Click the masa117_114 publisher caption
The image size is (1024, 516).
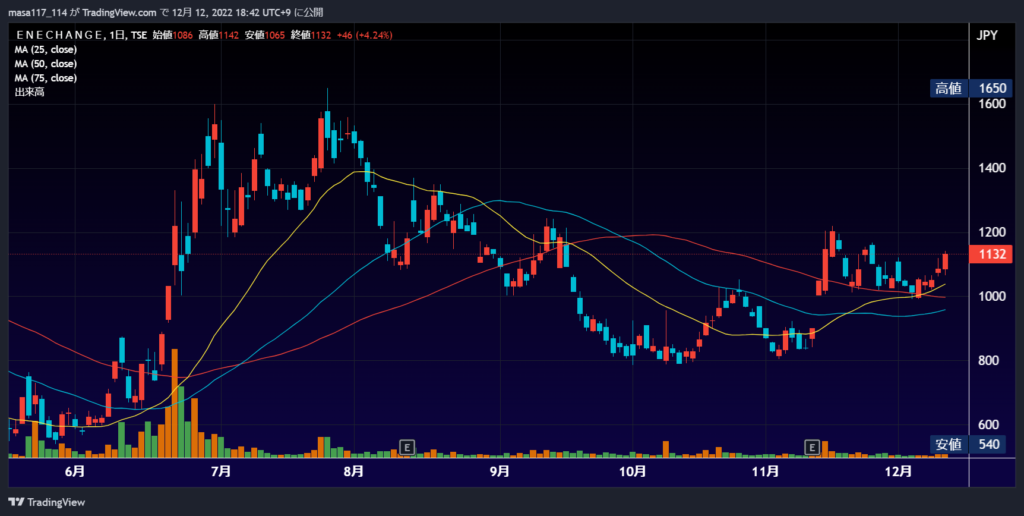[x=37, y=12]
